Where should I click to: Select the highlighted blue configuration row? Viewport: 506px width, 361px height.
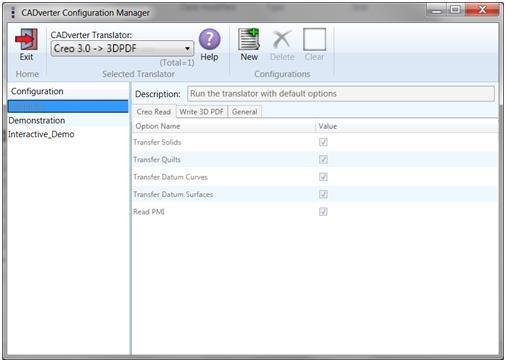(x=68, y=106)
